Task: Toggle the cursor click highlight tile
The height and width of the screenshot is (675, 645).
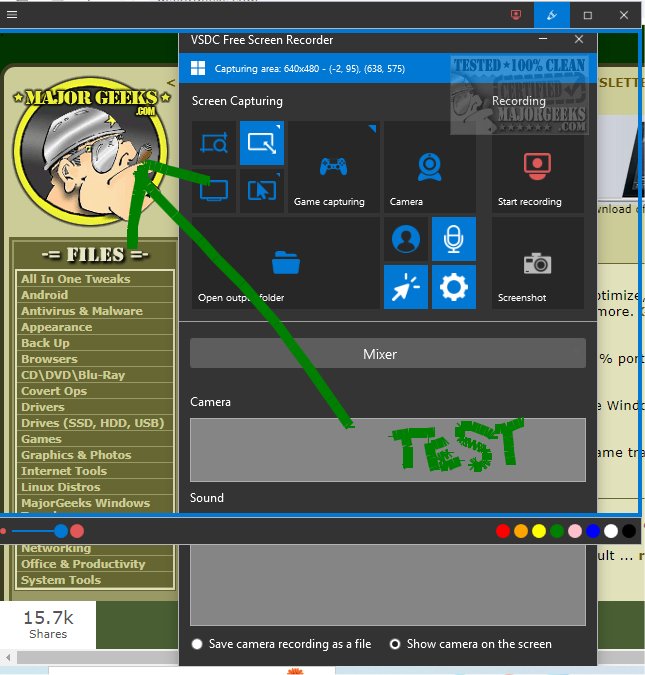Action: click(406, 287)
